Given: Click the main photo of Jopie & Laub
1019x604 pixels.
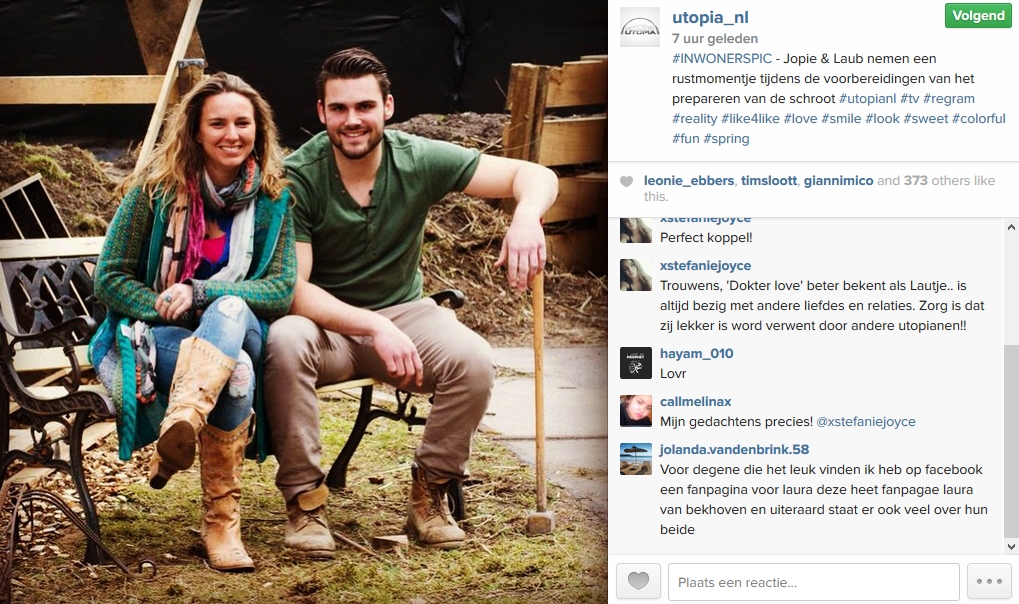Looking at the screenshot, I should (303, 302).
